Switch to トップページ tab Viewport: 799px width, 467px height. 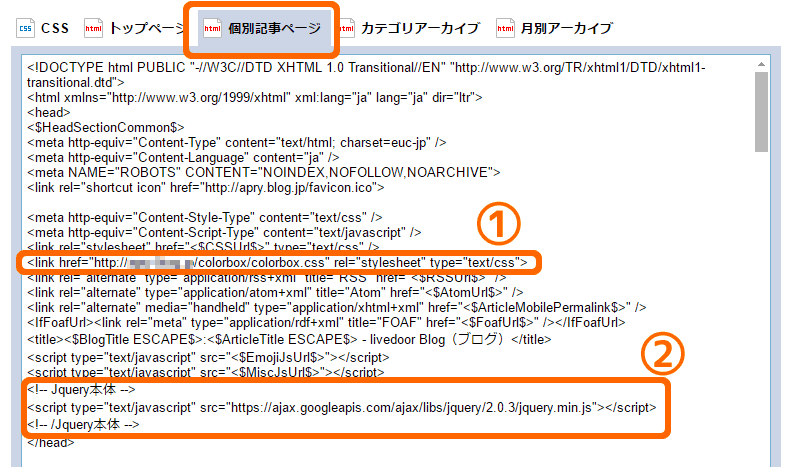coord(135,29)
